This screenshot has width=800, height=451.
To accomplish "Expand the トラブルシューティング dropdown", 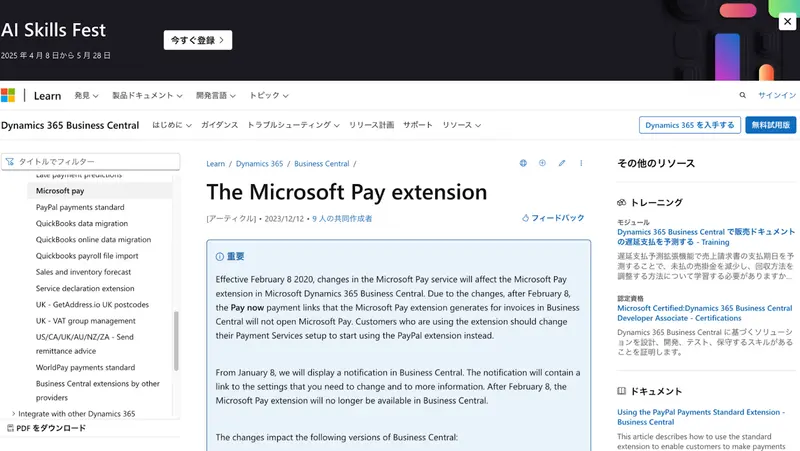I will (293, 125).
